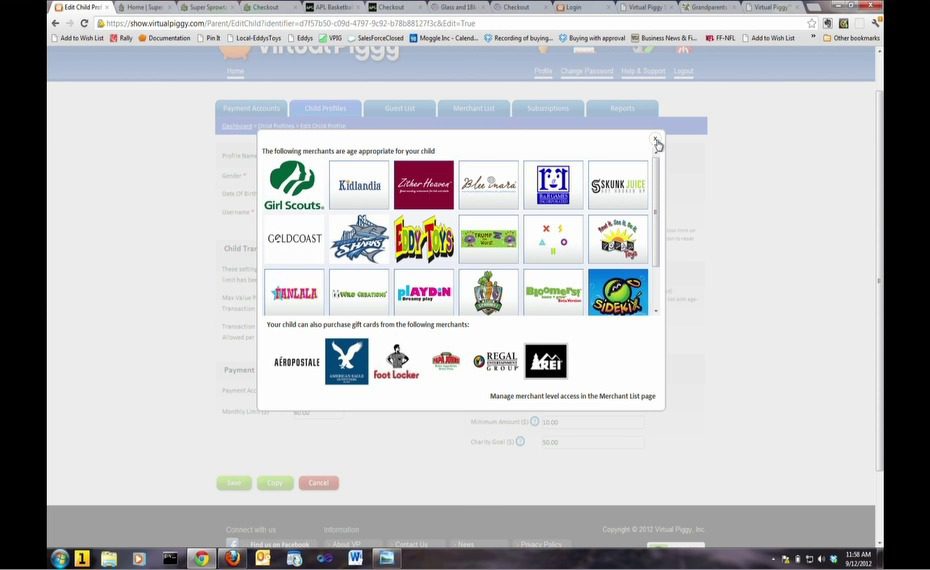Select the Goldcoast merchant logo
The height and width of the screenshot is (570, 930).
pyautogui.click(x=294, y=239)
